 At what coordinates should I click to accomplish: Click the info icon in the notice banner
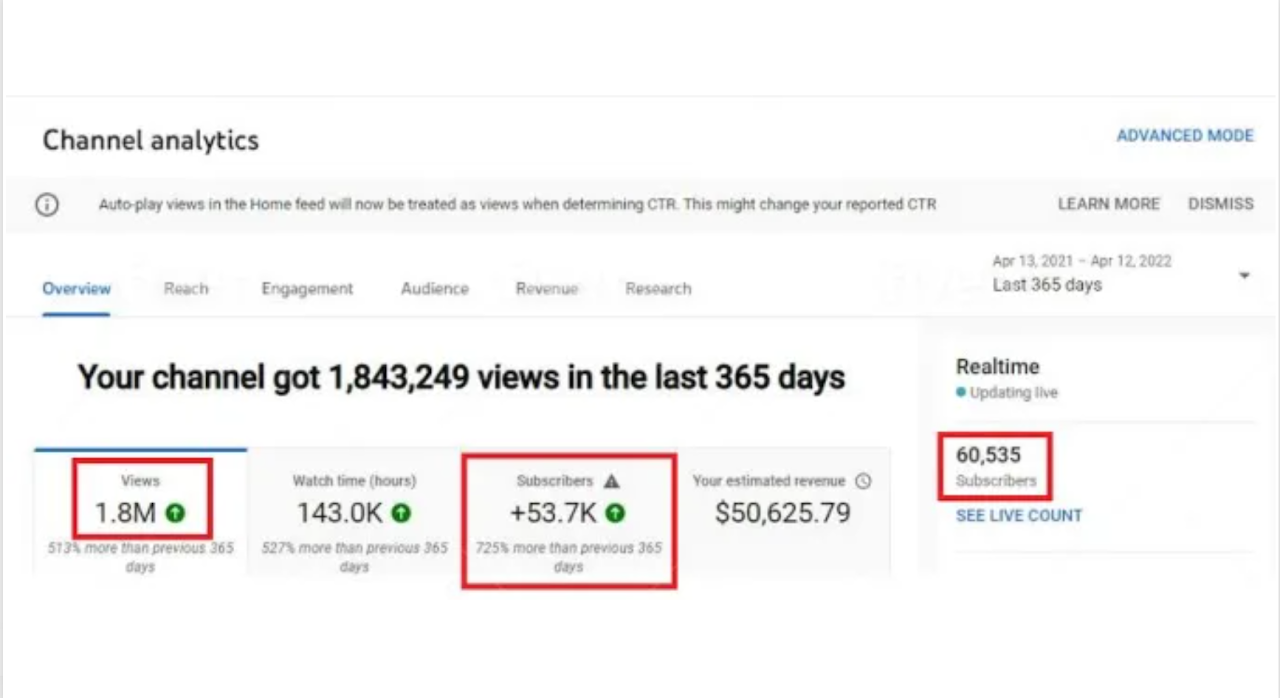pos(47,204)
